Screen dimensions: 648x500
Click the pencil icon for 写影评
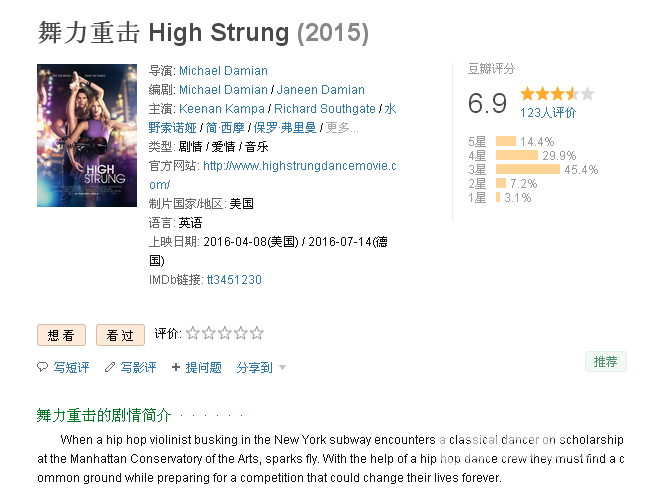[110, 367]
